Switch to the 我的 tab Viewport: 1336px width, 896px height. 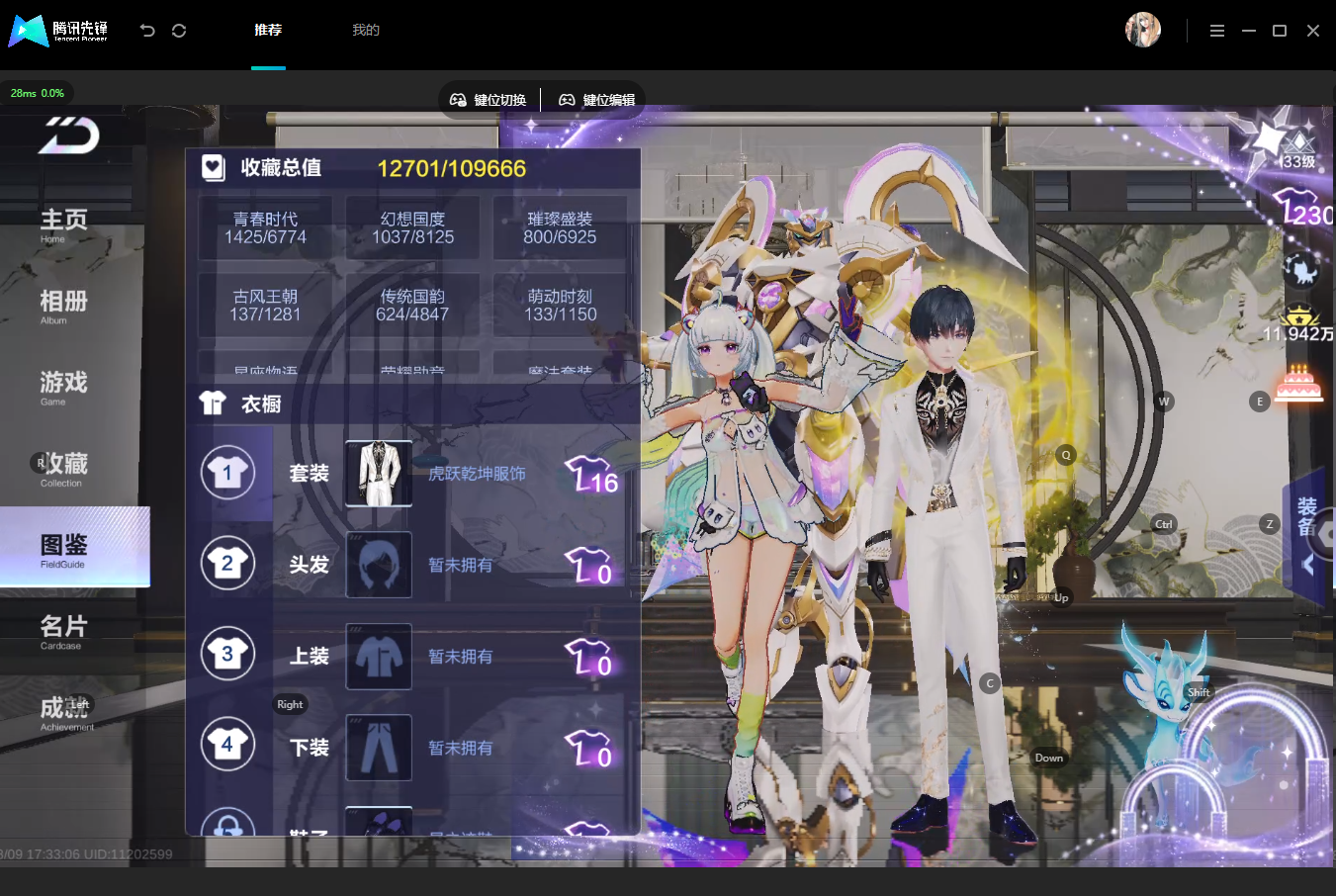(366, 30)
